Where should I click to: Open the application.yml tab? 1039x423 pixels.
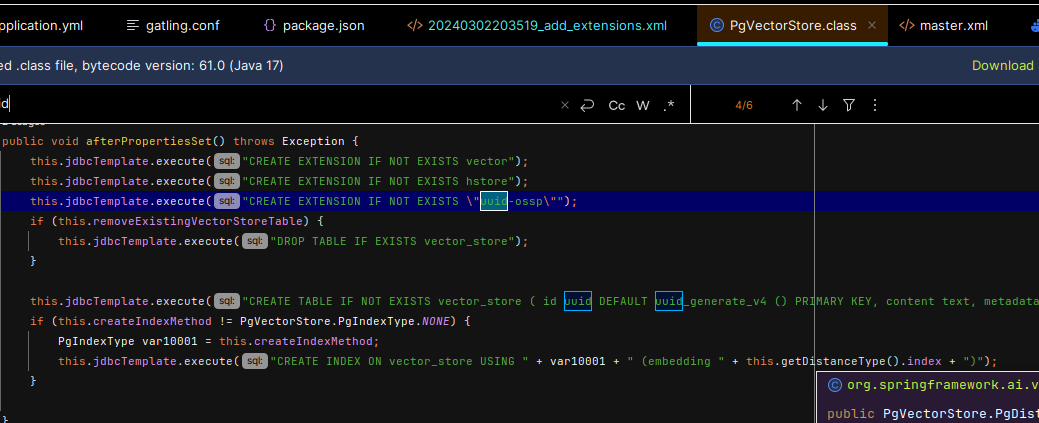[41, 25]
